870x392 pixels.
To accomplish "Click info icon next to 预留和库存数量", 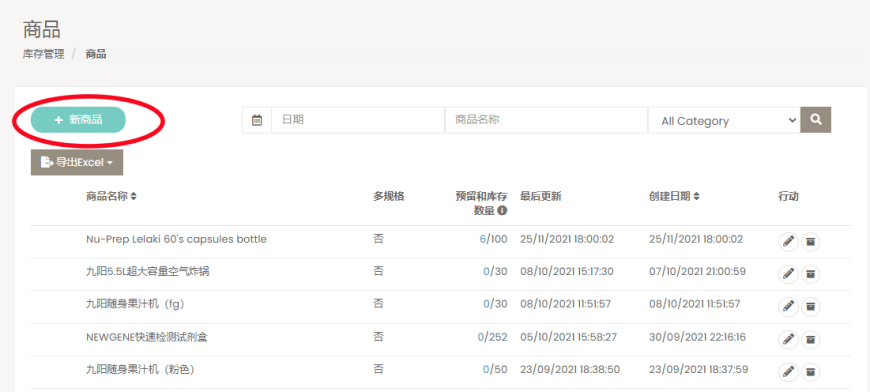I will click(x=502, y=211).
